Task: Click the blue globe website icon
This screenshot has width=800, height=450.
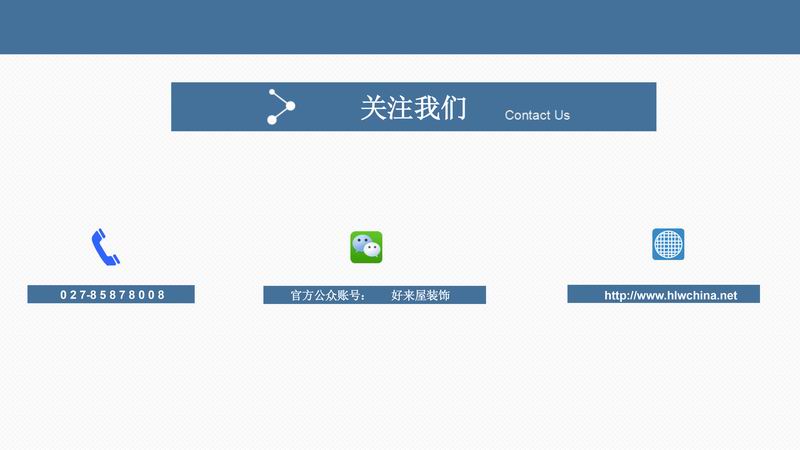Action: [668, 244]
